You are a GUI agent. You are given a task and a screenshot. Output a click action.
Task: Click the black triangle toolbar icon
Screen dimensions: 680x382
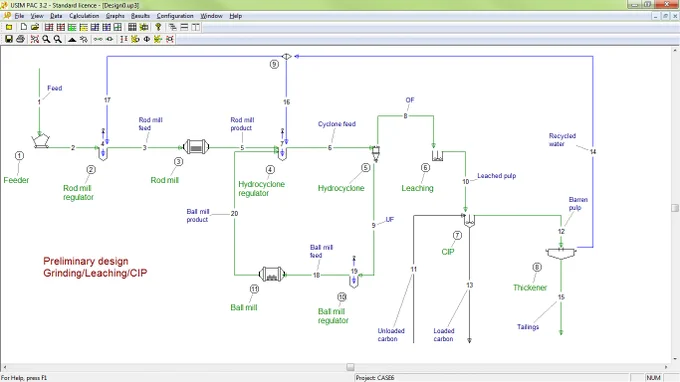pyautogui.click(x=72, y=39)
